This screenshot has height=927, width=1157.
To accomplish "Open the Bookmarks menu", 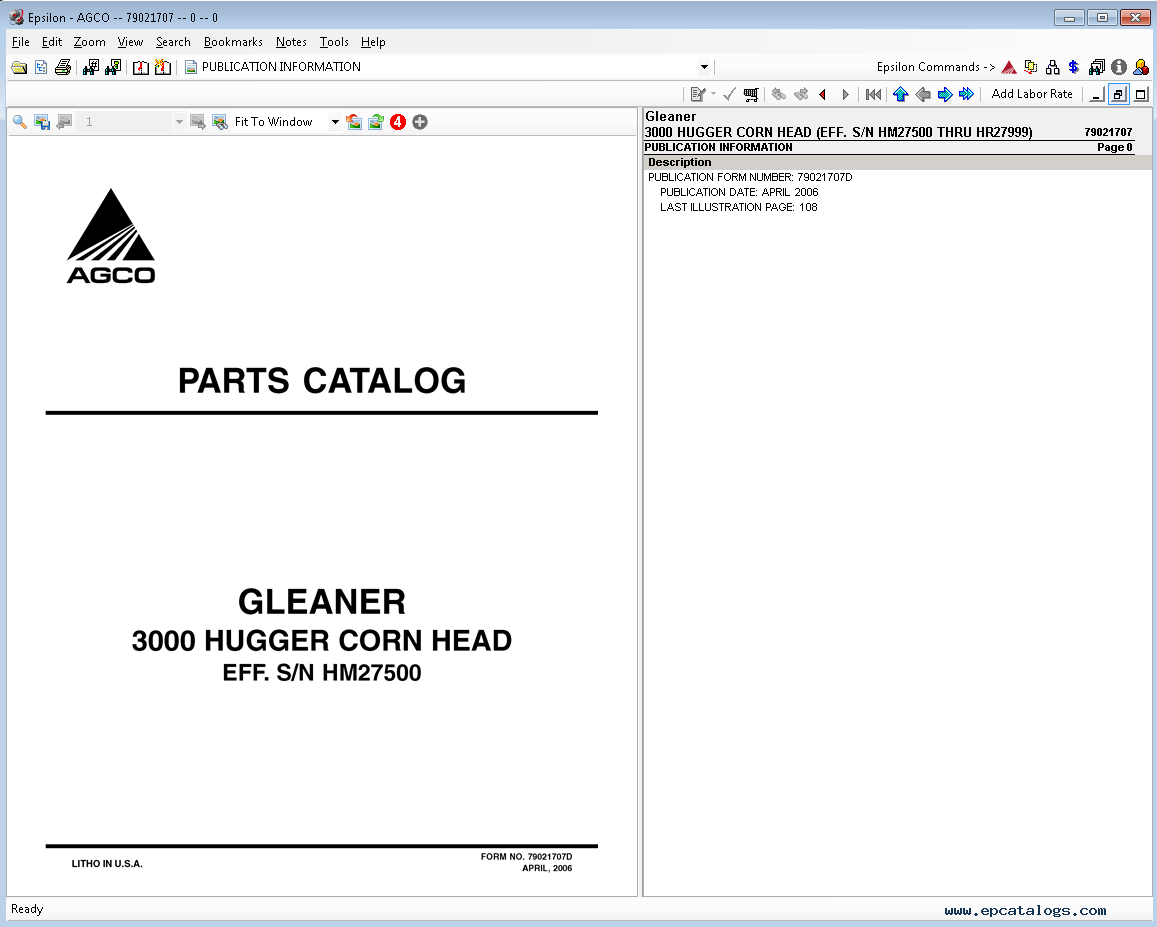I will tap(233, 42).
